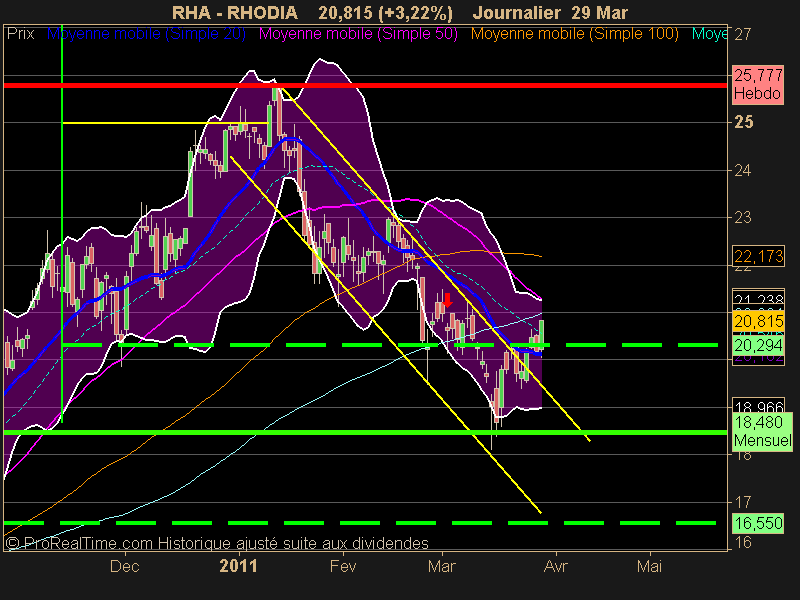800x600 pixels.
Task: Select the "20,815 (+3,22%)" quote in header
Action: [x=385, y=13]
